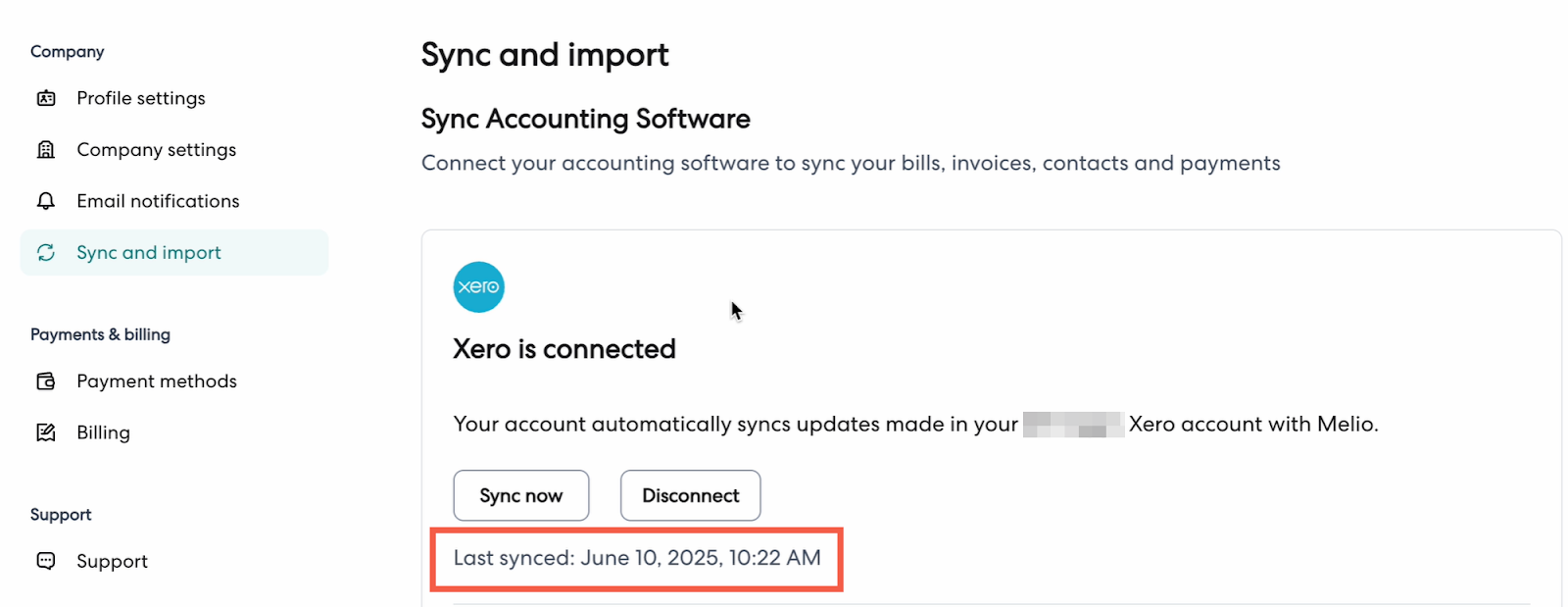1568x607 pixels.
Task: Navigate to Billing text label
Action: 103,432
